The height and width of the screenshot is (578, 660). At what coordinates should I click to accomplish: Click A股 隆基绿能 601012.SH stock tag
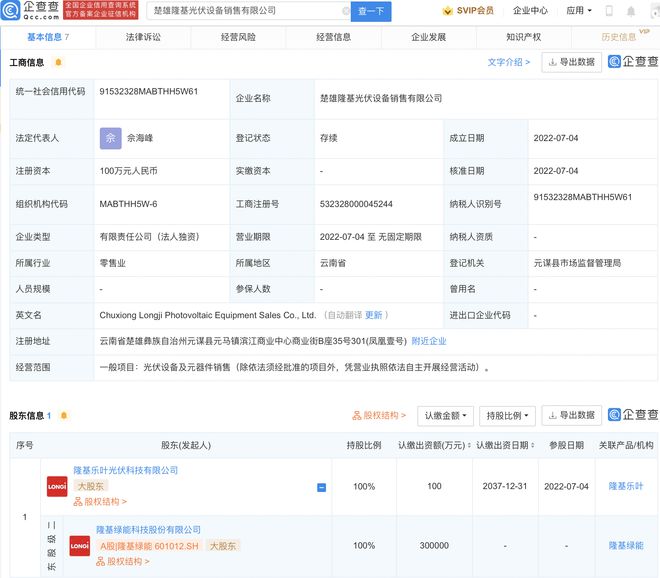click(149, 546)
